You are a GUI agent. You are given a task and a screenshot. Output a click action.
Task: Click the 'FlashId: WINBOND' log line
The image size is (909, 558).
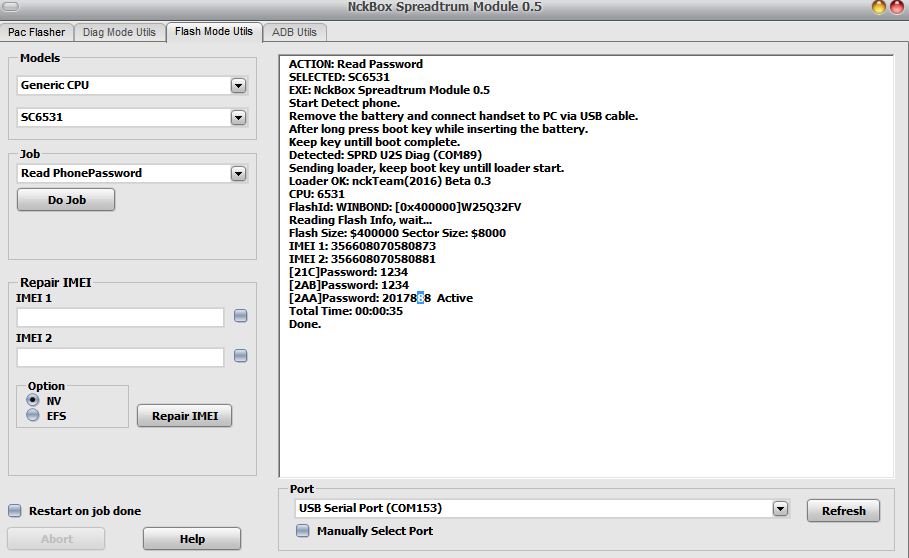click(x=405, y=207)
